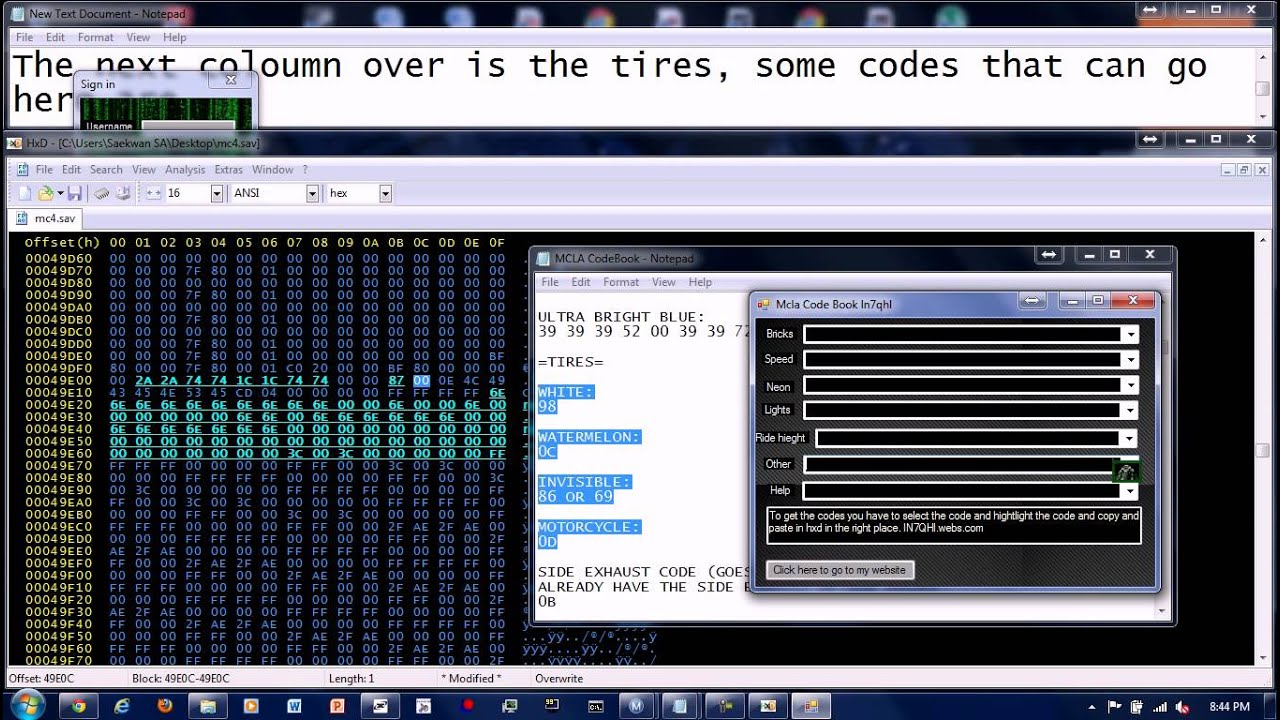Viewport: 1280px width, 720px height.
Task: Open HxD Extras menu
Action: coord(229,170)
